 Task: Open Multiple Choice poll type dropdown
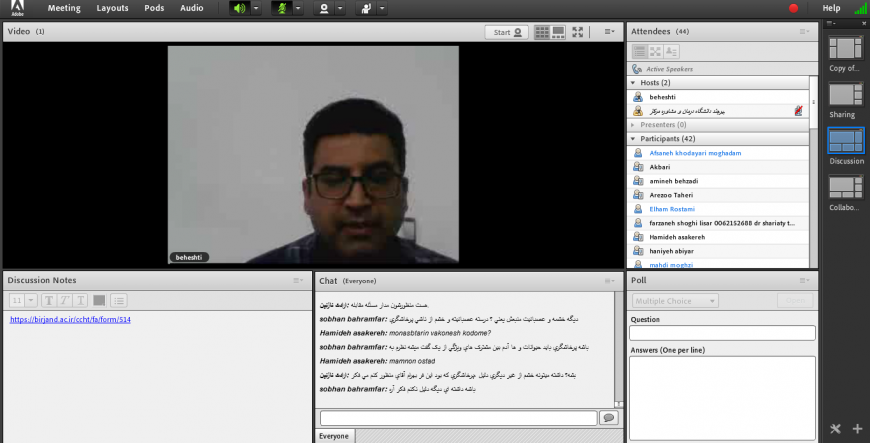(675, 301)
